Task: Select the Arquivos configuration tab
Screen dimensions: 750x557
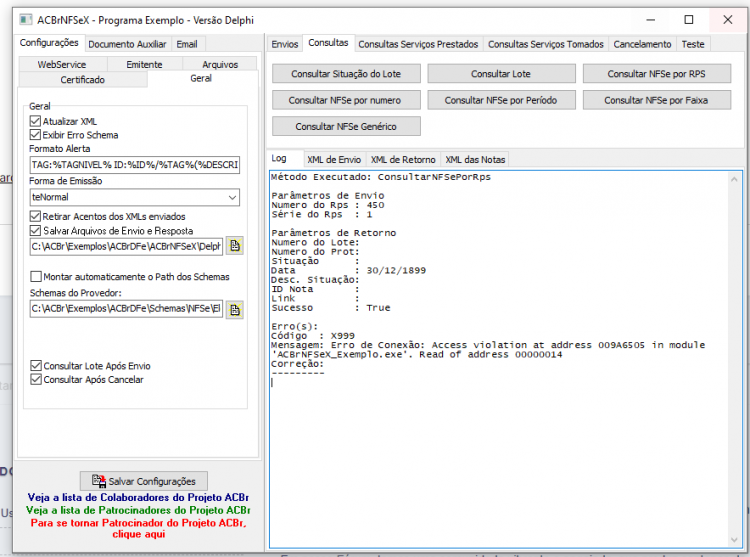Action: tap(220, 64)
